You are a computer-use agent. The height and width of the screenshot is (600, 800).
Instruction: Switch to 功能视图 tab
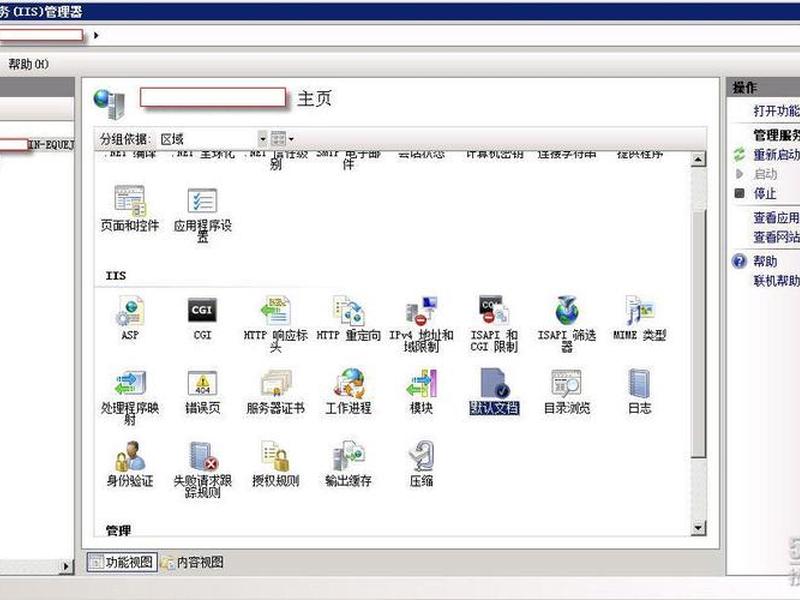(x=122, y=562)
